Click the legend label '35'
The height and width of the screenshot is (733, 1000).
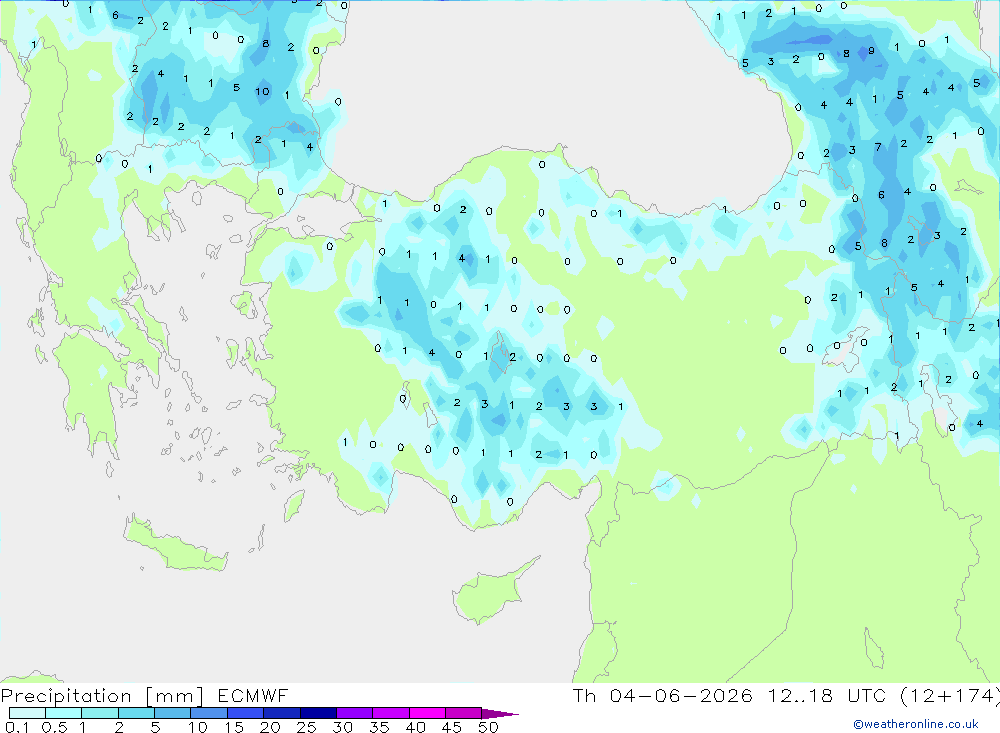(379, 727)
